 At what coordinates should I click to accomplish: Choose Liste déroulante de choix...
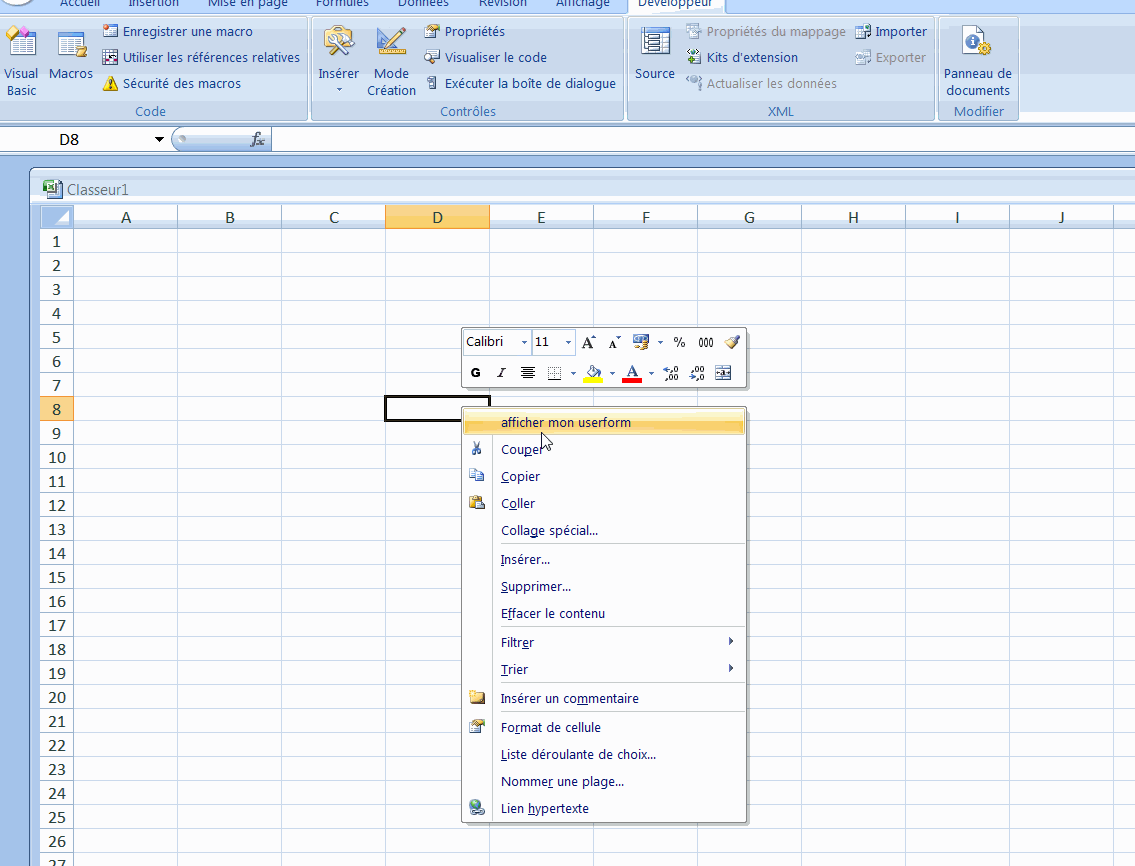click(x=604, y=754)
